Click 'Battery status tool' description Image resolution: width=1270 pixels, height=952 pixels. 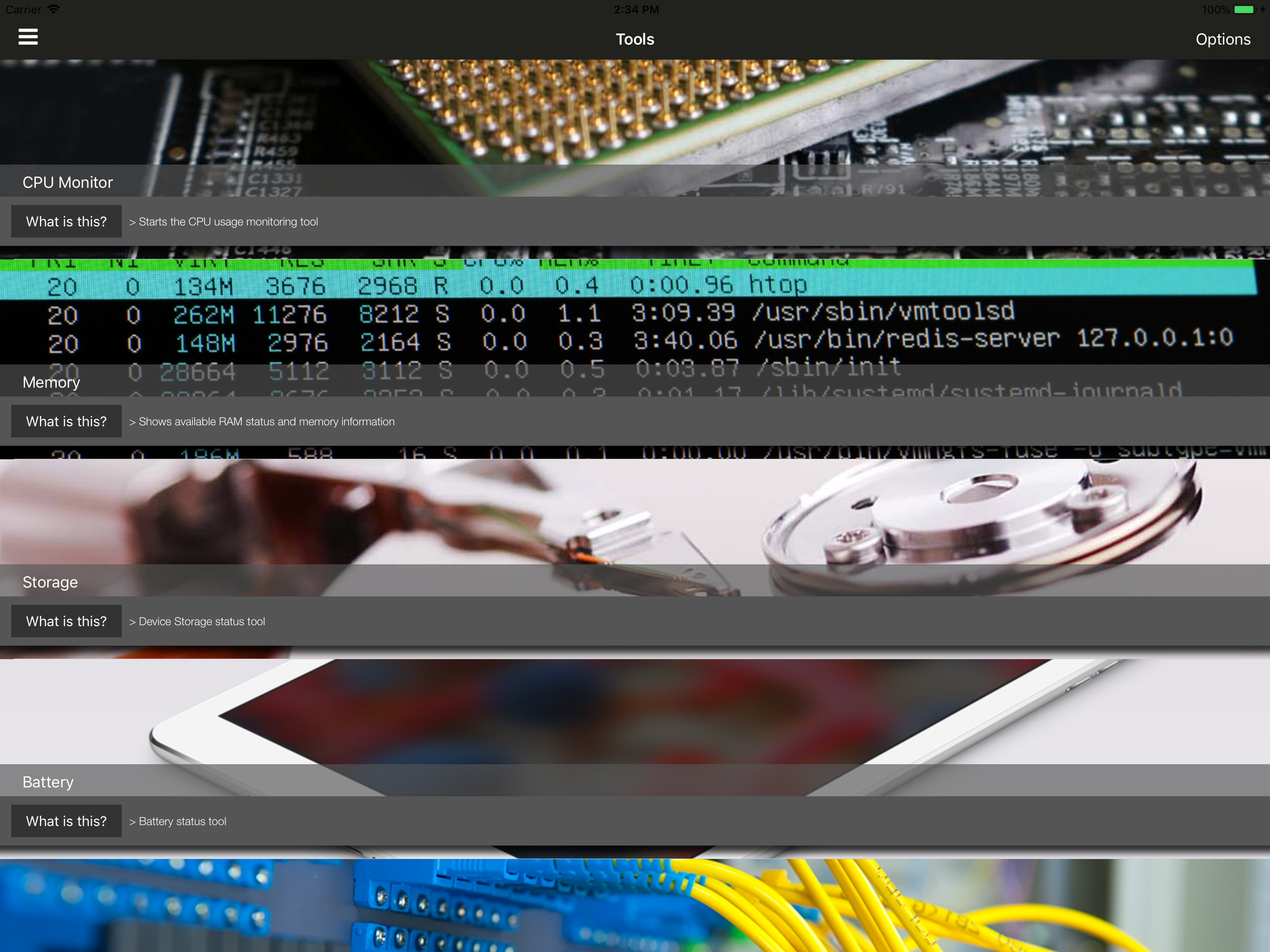(x=182, y=821)
